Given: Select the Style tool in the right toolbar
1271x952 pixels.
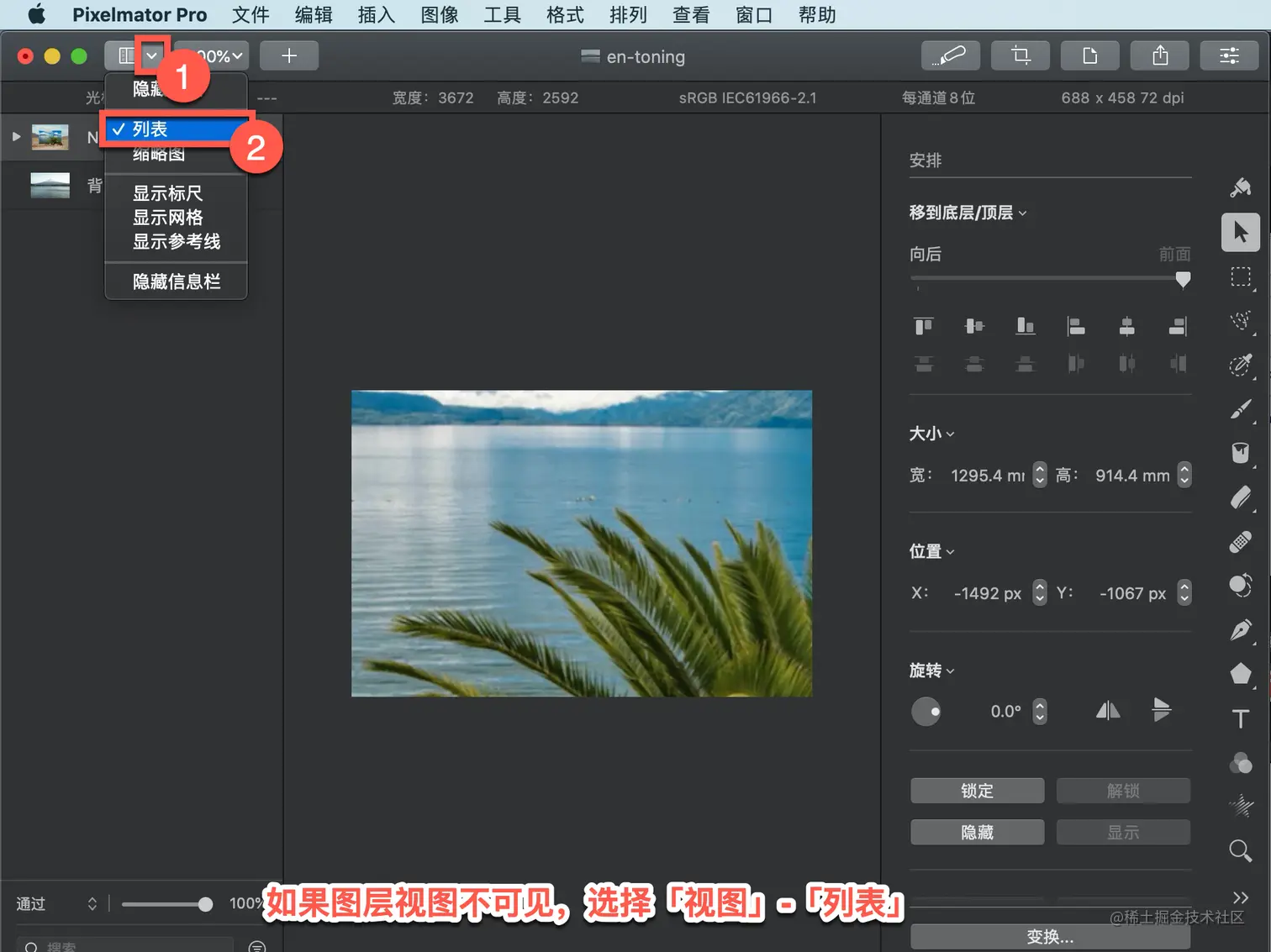Looking at the screenshot, I should pyautogui.click(x=1241, y=187).
